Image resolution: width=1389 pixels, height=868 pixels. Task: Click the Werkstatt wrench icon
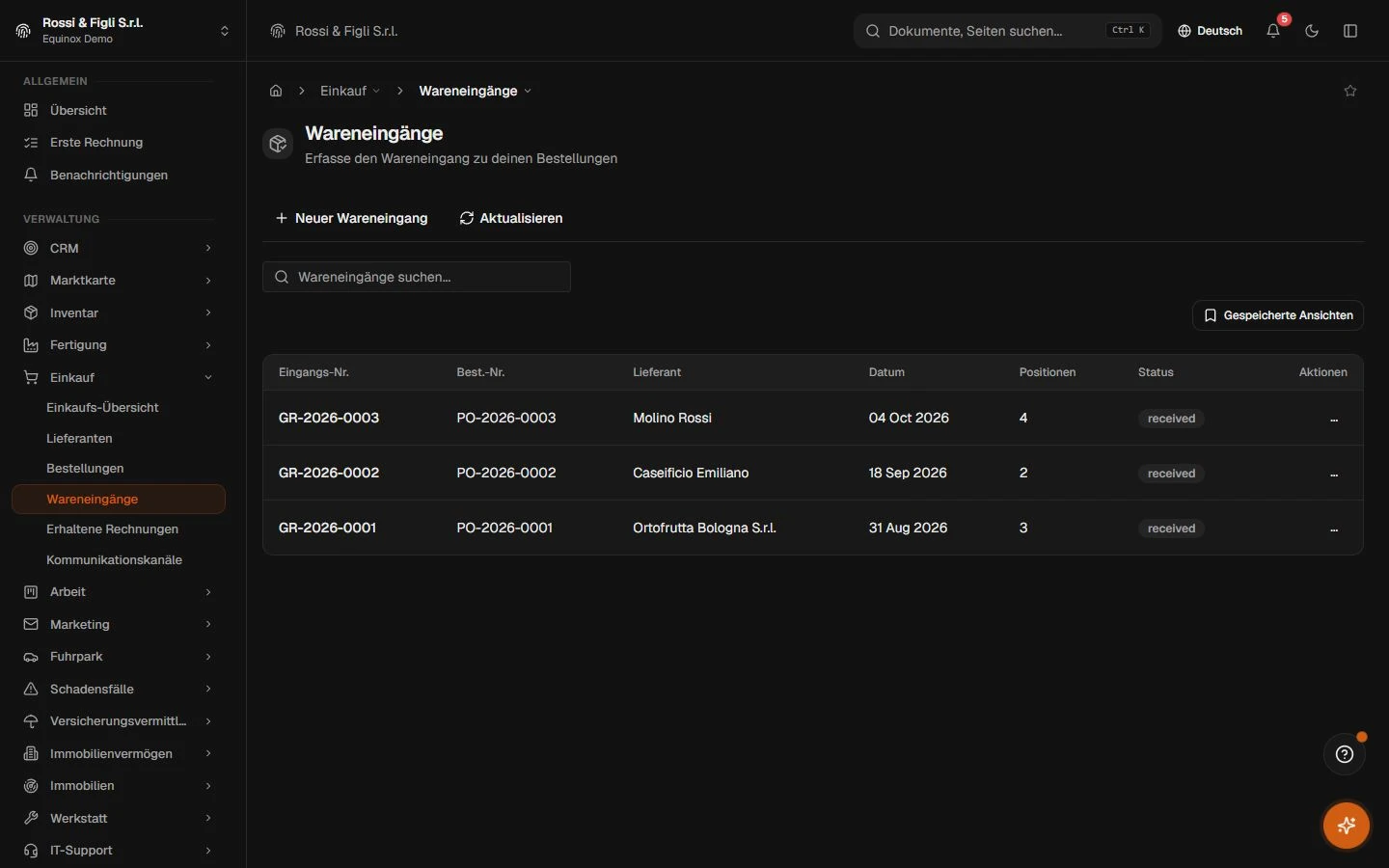(31, 818)
